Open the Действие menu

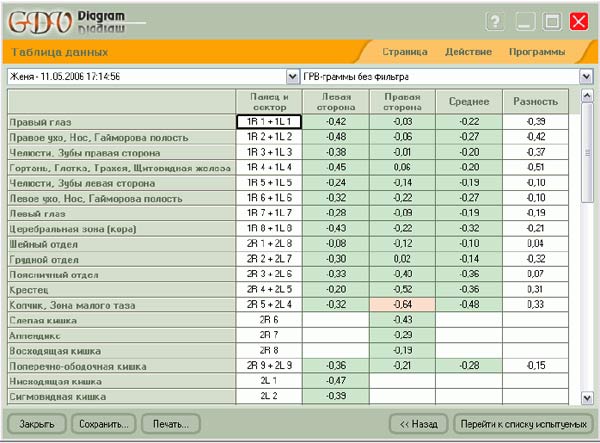tap(468, 51)
